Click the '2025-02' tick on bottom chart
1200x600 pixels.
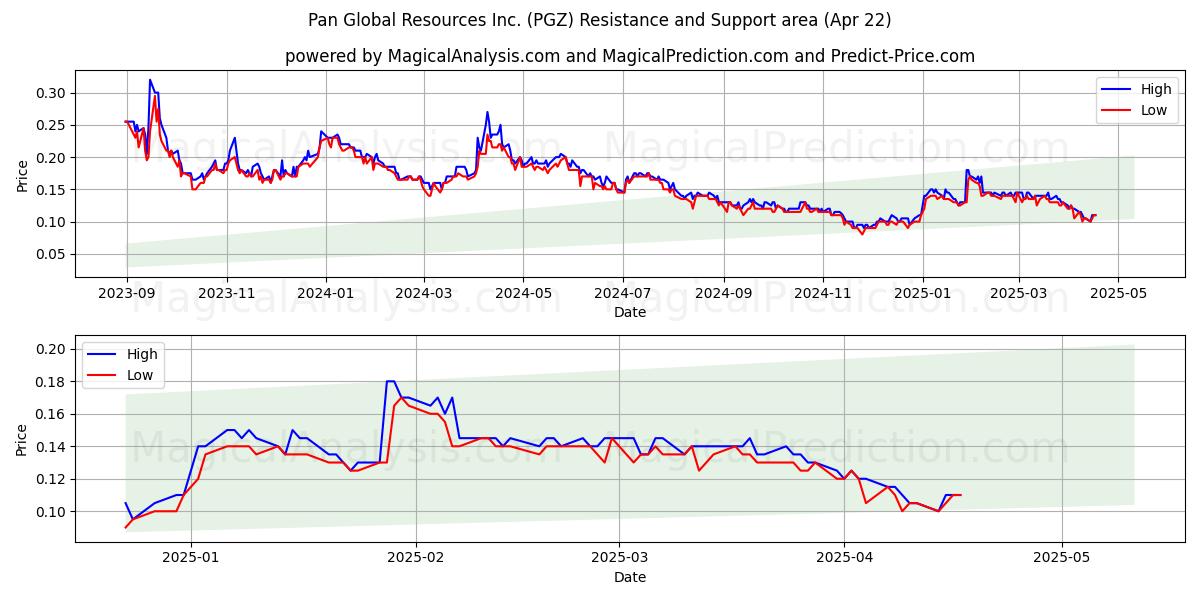415,557
